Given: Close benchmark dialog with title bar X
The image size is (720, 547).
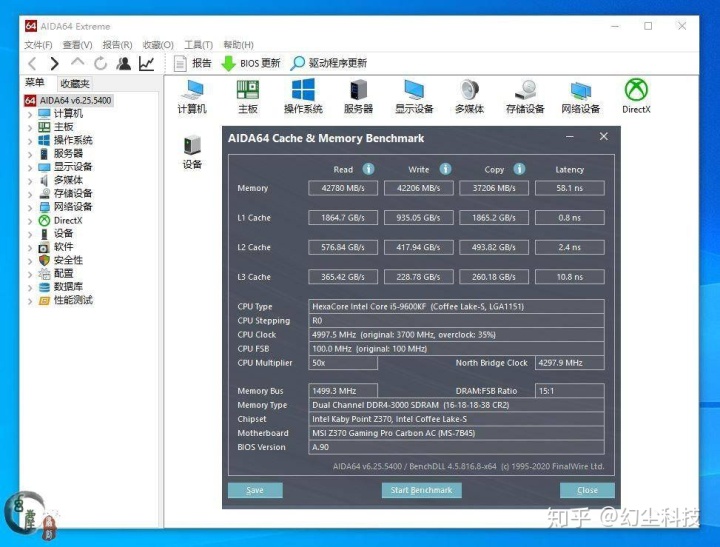Looking at the screenshot, I should click(x=604, y=136).
